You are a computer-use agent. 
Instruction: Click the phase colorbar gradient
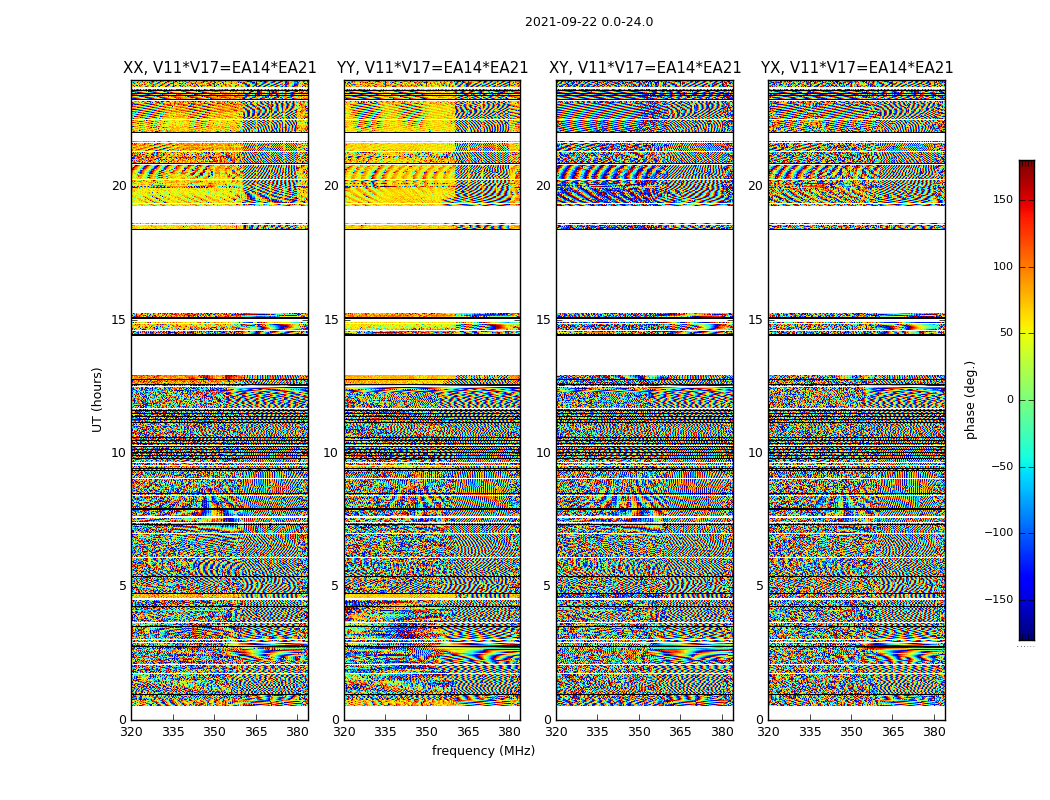(1027, 400)
